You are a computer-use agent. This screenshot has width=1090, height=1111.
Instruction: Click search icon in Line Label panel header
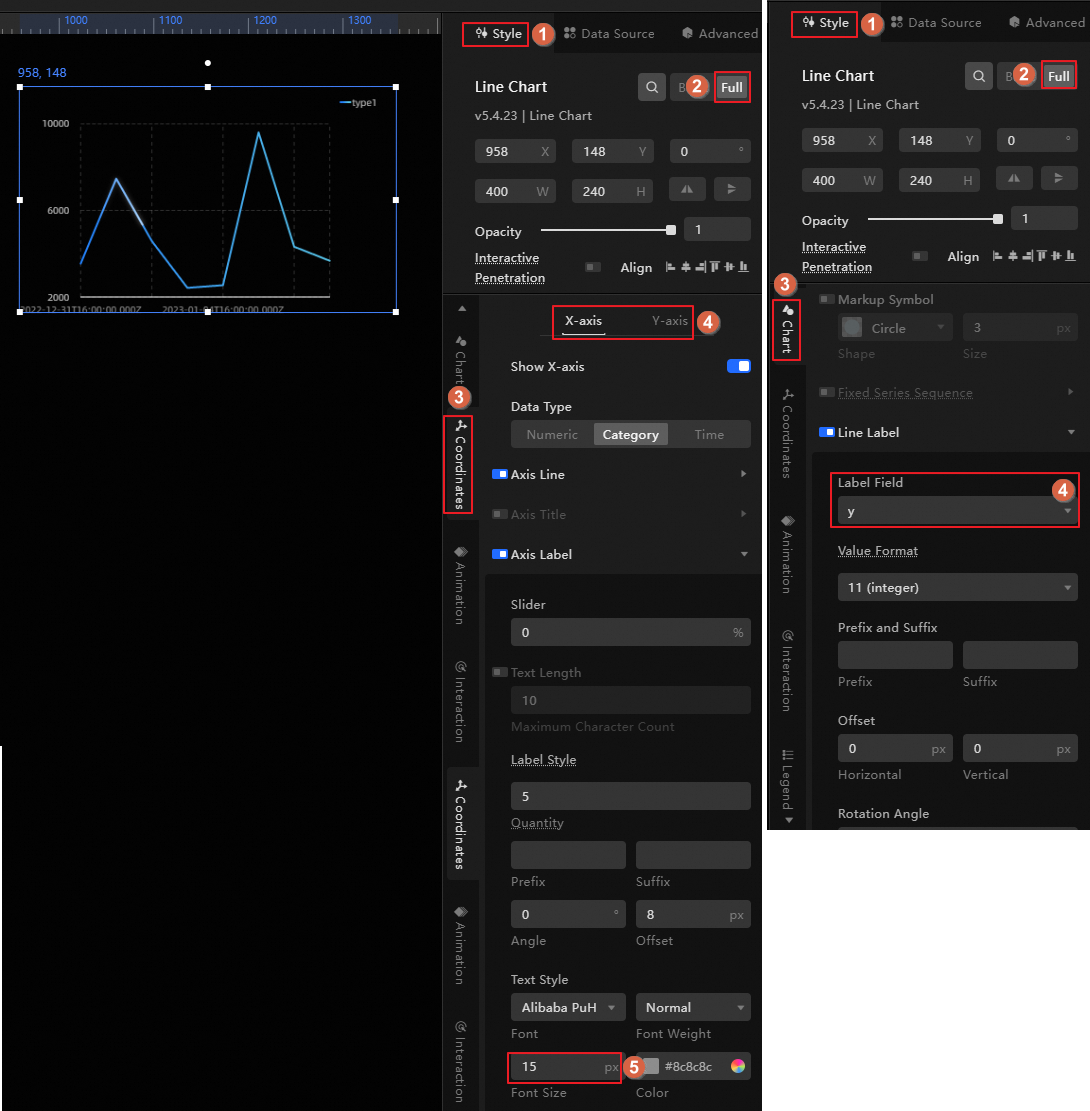pos(978,76)
